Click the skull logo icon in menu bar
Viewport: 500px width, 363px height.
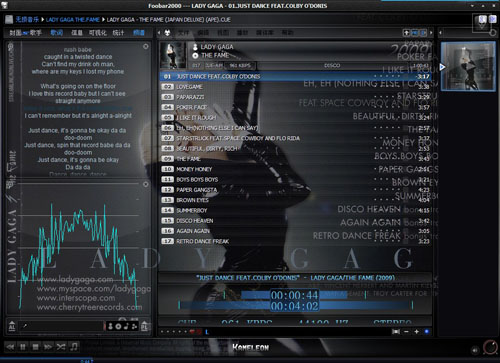[x=167, y=32]
